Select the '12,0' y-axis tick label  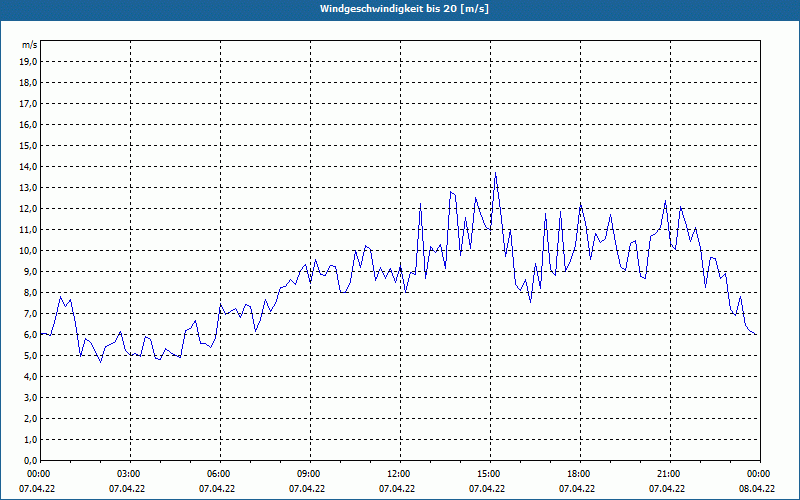(29, 209)
